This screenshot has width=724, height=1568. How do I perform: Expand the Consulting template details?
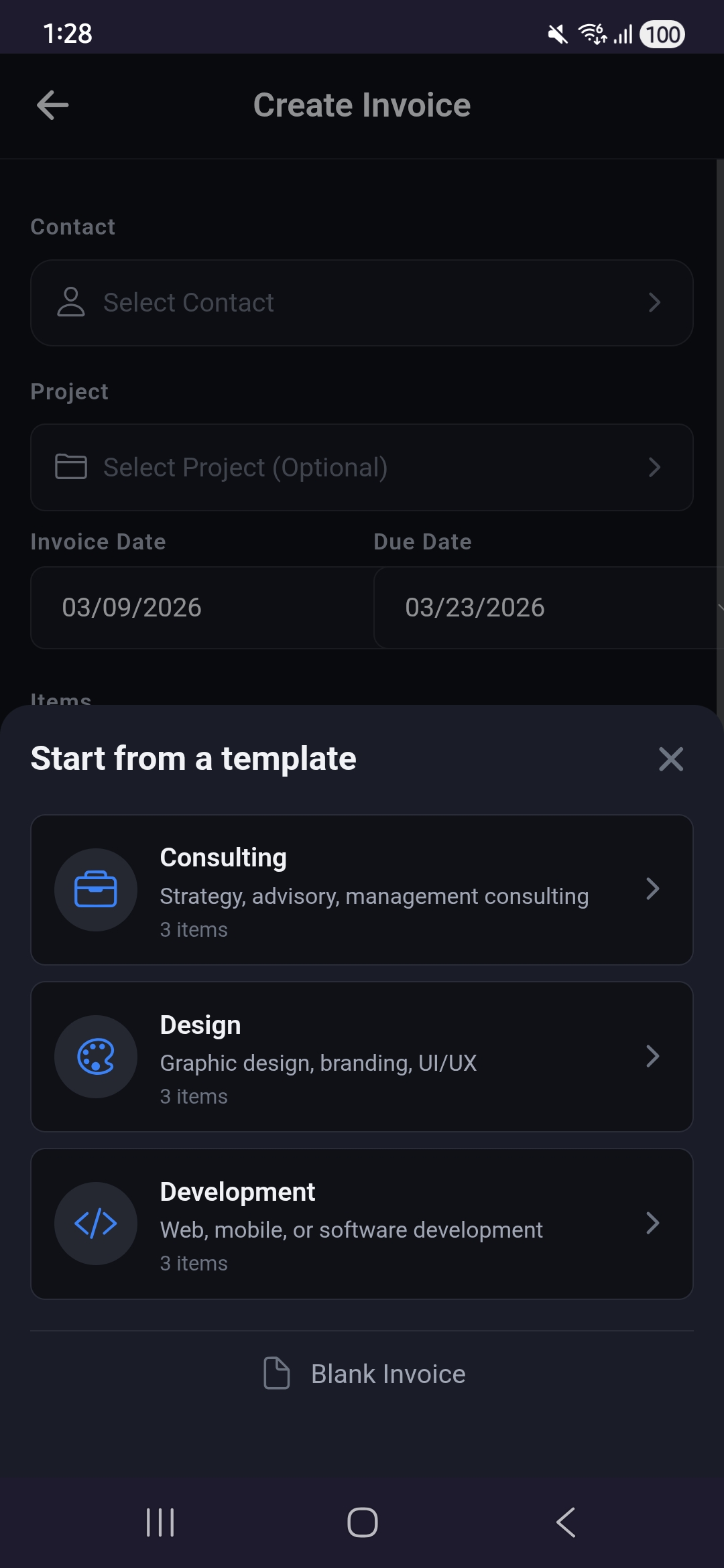(654, 890)
